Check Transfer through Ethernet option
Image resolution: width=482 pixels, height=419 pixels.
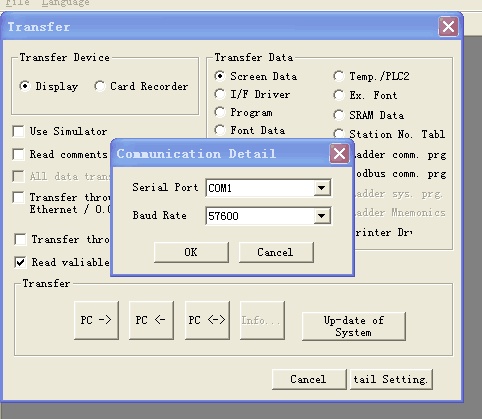coord(18,197)
